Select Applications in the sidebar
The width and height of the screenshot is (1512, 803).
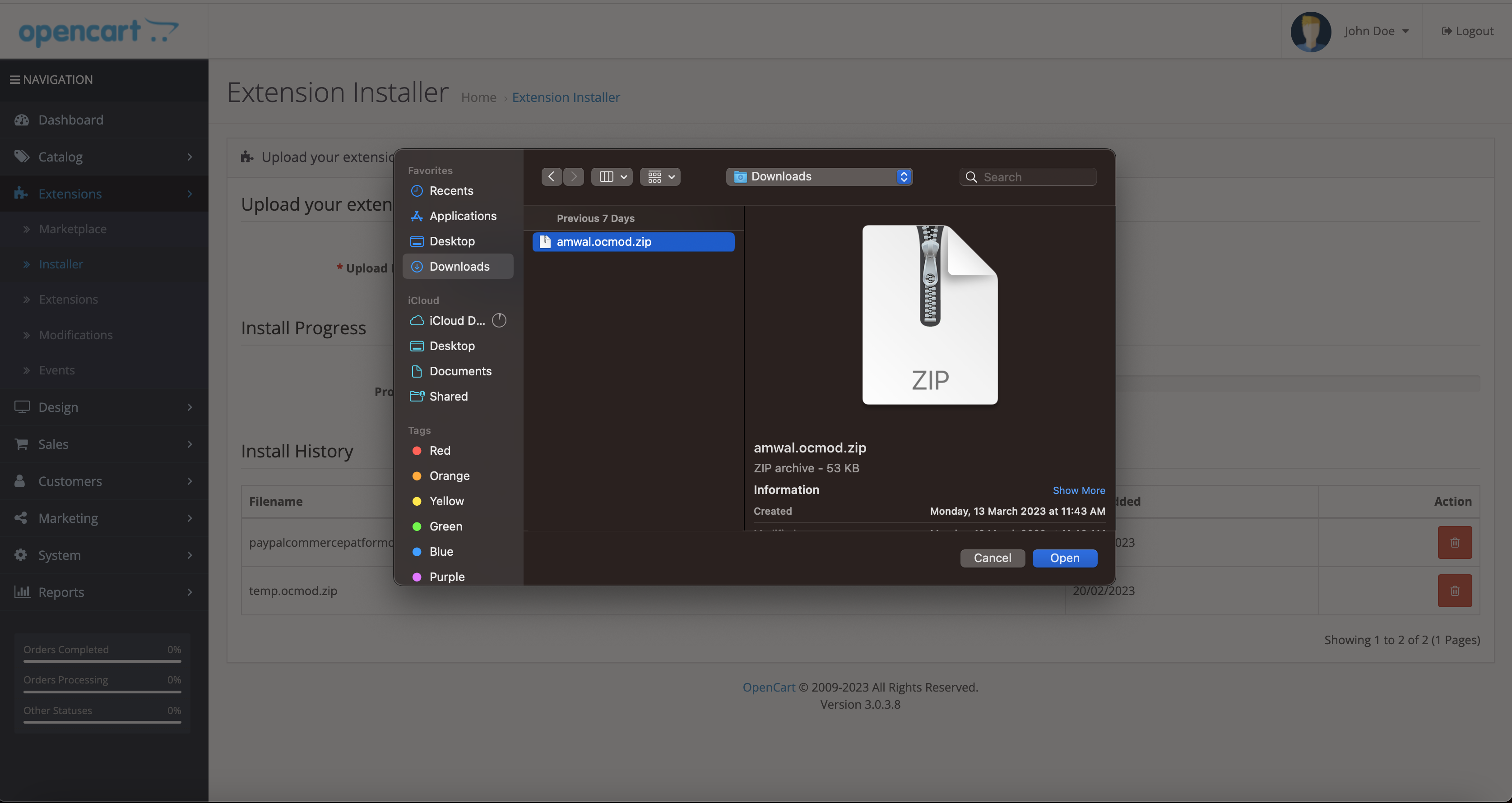click(x=458, y=216)
